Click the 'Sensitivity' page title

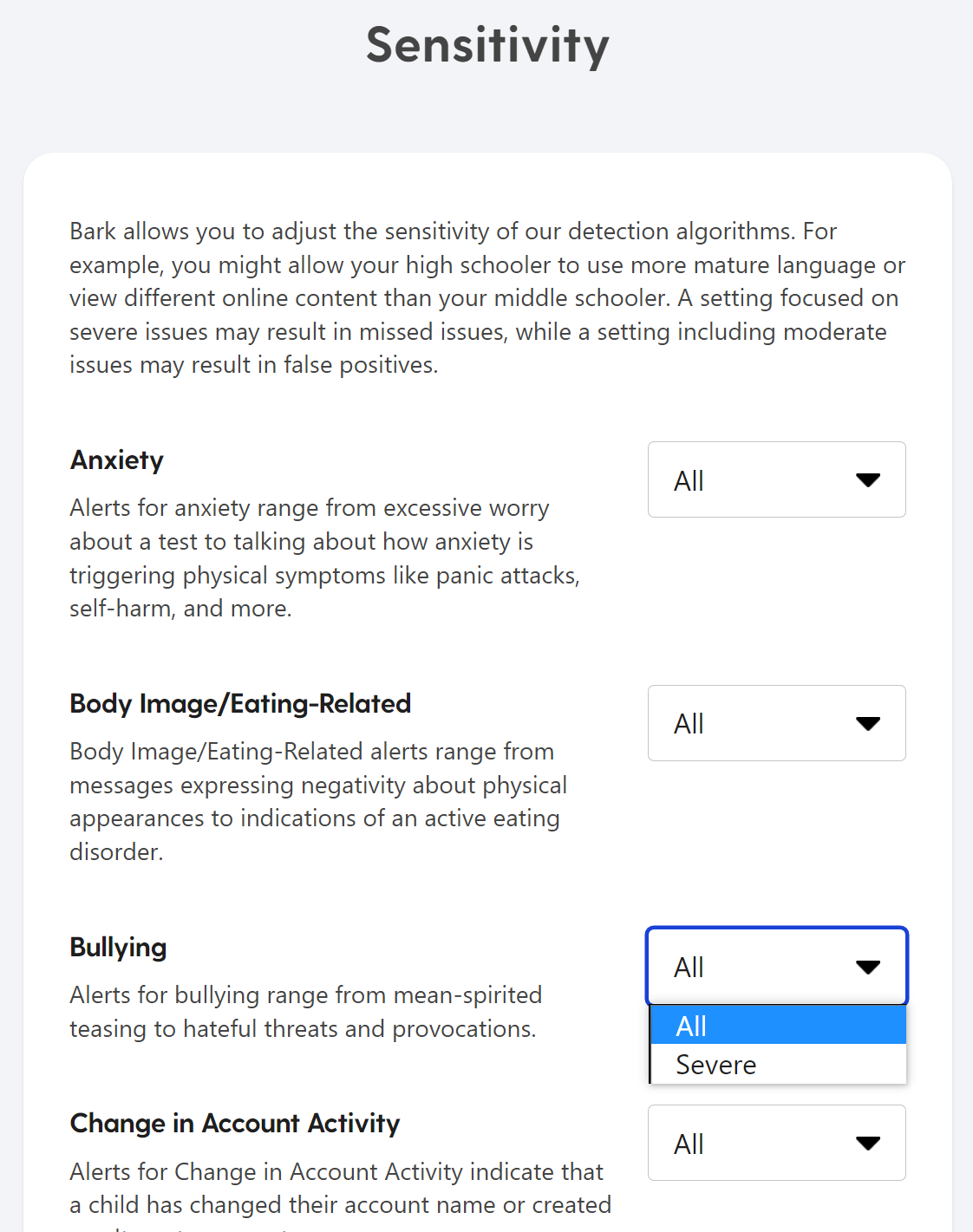coord(486,47)
